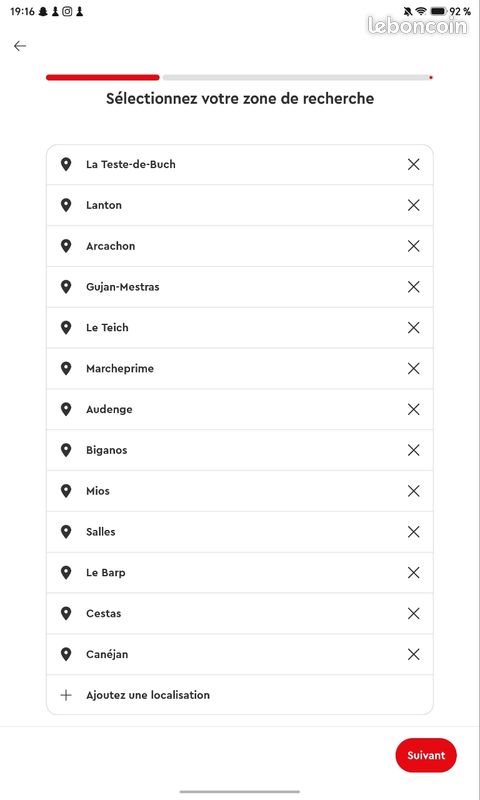
Task: Remove La Teste-de-Buch from the list
Action: point(413,164)
